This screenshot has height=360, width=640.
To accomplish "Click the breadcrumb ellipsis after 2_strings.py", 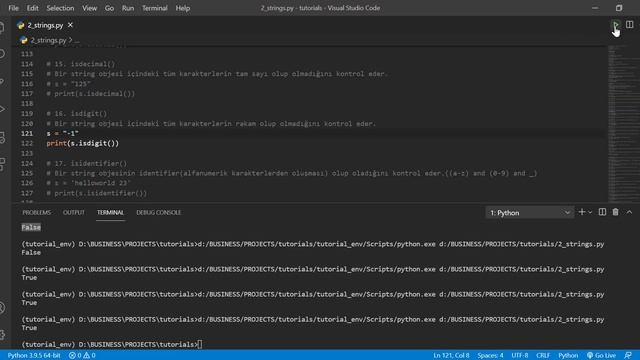I will (x=77, y=40).
